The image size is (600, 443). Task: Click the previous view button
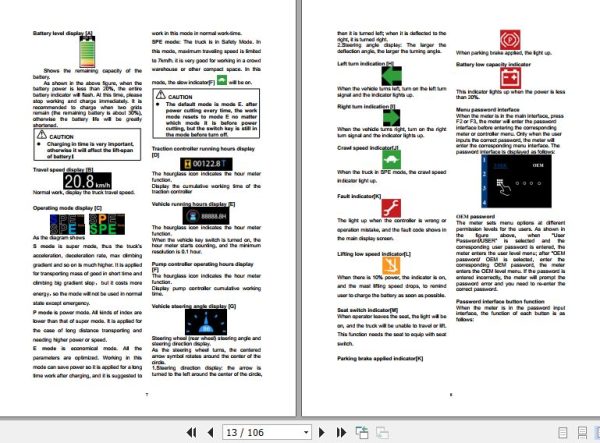pos(362,433)
